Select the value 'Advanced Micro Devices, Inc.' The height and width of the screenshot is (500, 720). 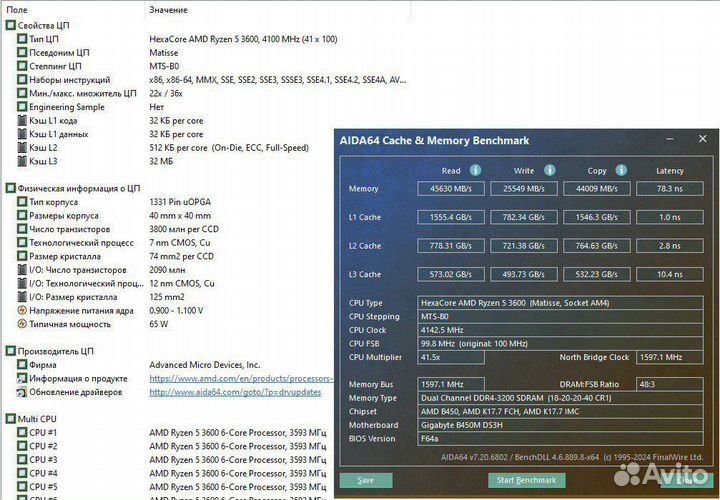[x=205, y=365]
